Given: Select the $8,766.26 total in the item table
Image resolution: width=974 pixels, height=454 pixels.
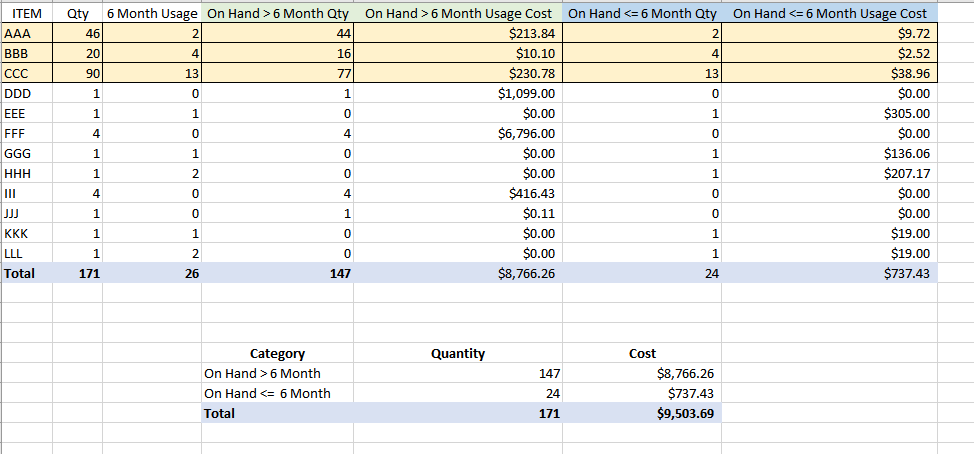Looking at the screenshot, I should tap(458, 273).
